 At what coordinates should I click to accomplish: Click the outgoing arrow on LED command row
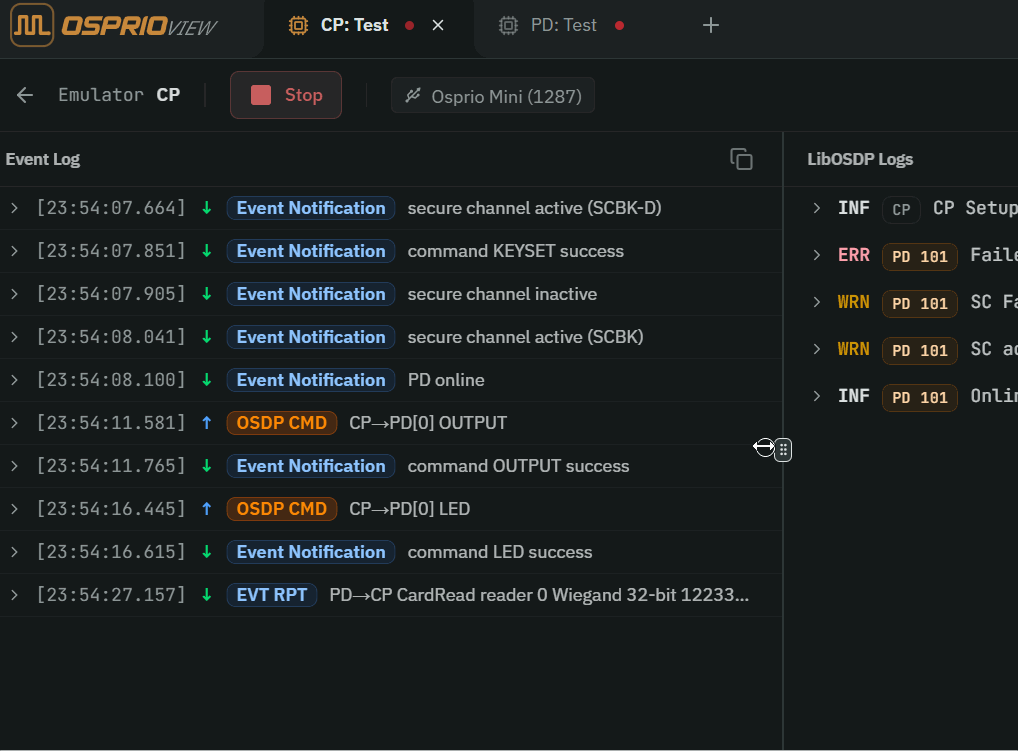pos(206,509)
